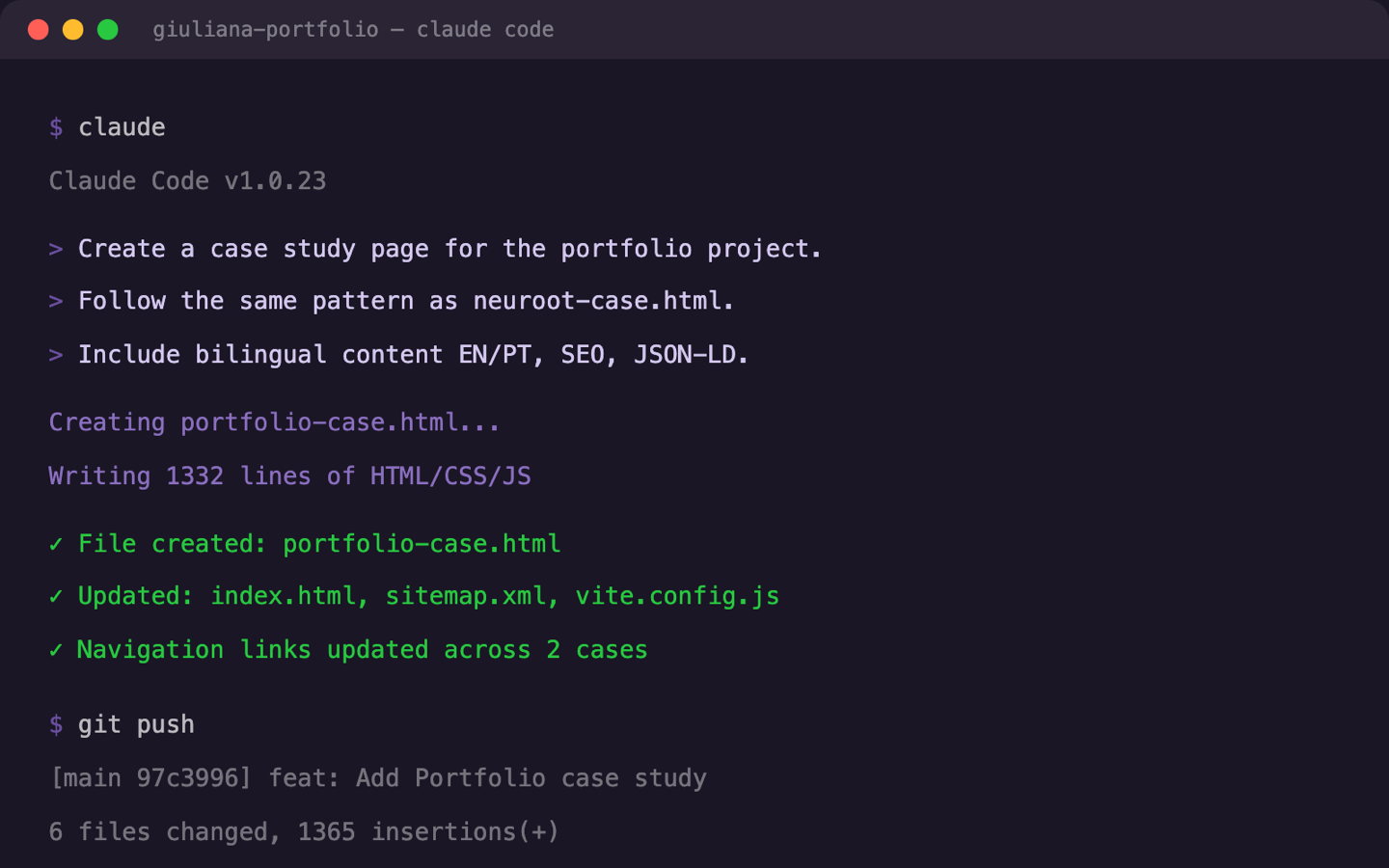Click the red traffic-light button

[x=38, y=29]
